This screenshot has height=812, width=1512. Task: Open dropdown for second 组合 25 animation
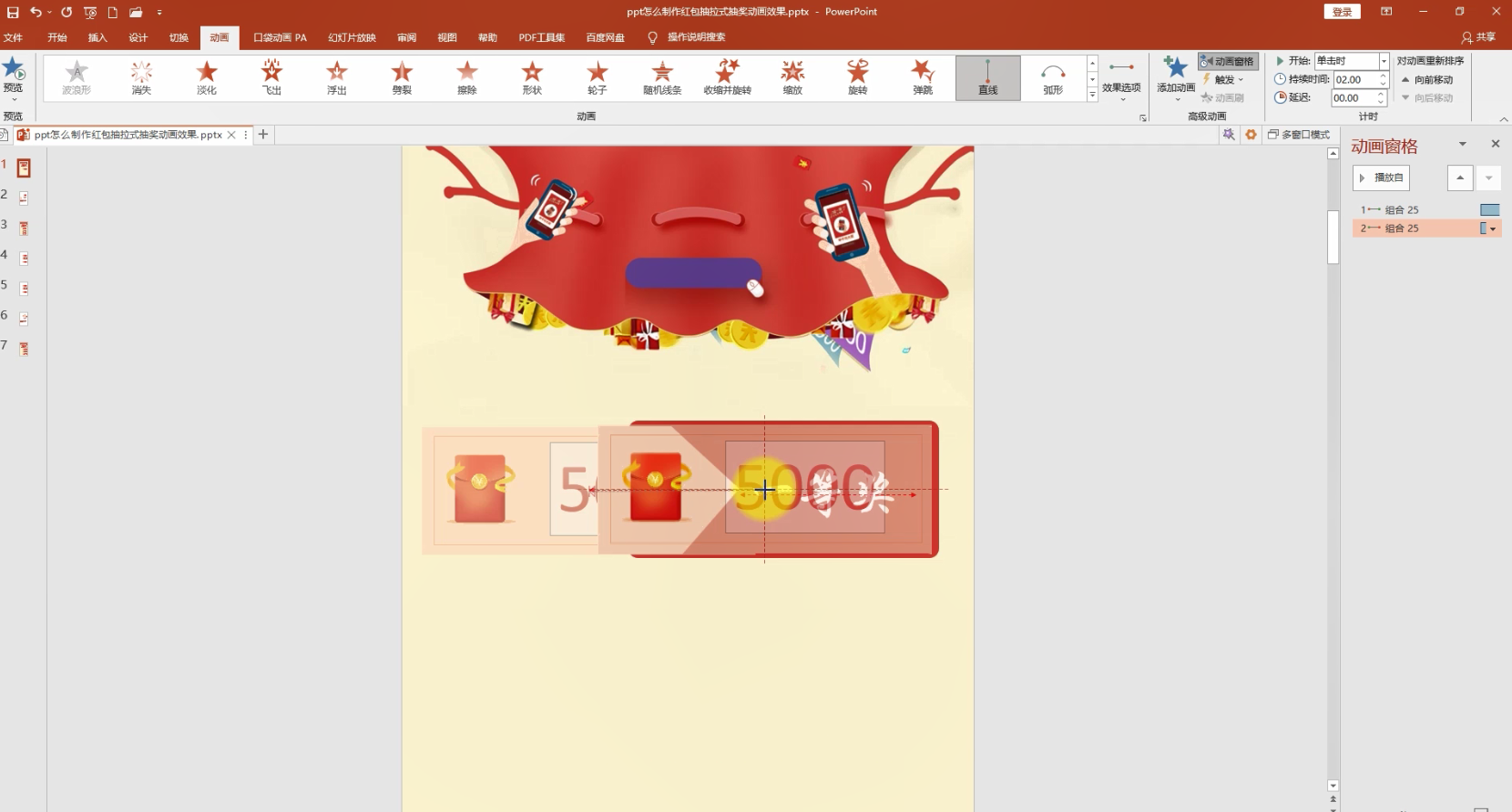(1493, 228)
